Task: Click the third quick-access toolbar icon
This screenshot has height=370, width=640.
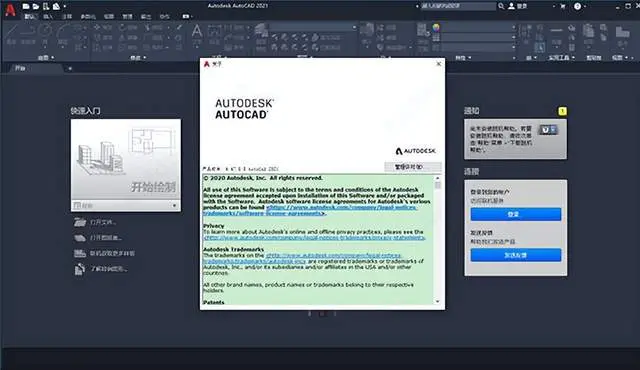Action: tap(46, 6)
